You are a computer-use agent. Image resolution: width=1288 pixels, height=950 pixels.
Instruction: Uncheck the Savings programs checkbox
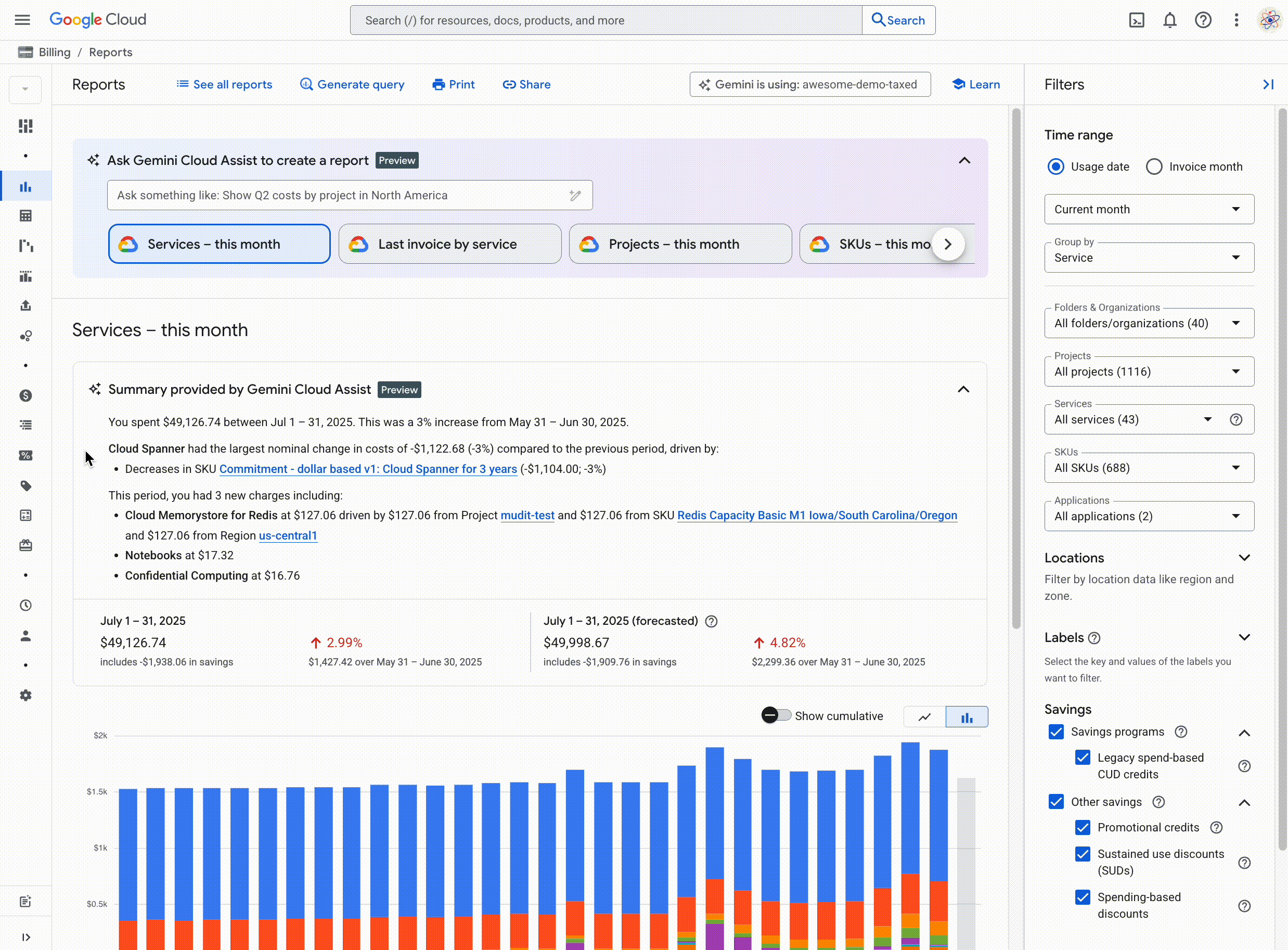coord(1057,732)
